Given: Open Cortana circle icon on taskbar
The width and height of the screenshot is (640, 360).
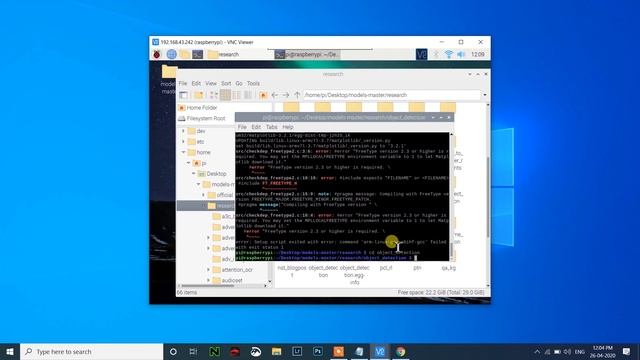Looking at the screenshot, I should click(173, 351).
